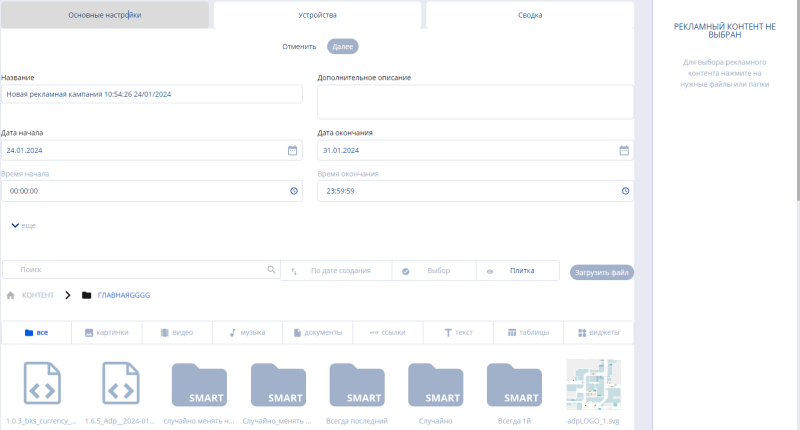
Task: Select the adpLOGO_1.svg thumbnail
Action: pyautogui.click(x=594, y=384)
